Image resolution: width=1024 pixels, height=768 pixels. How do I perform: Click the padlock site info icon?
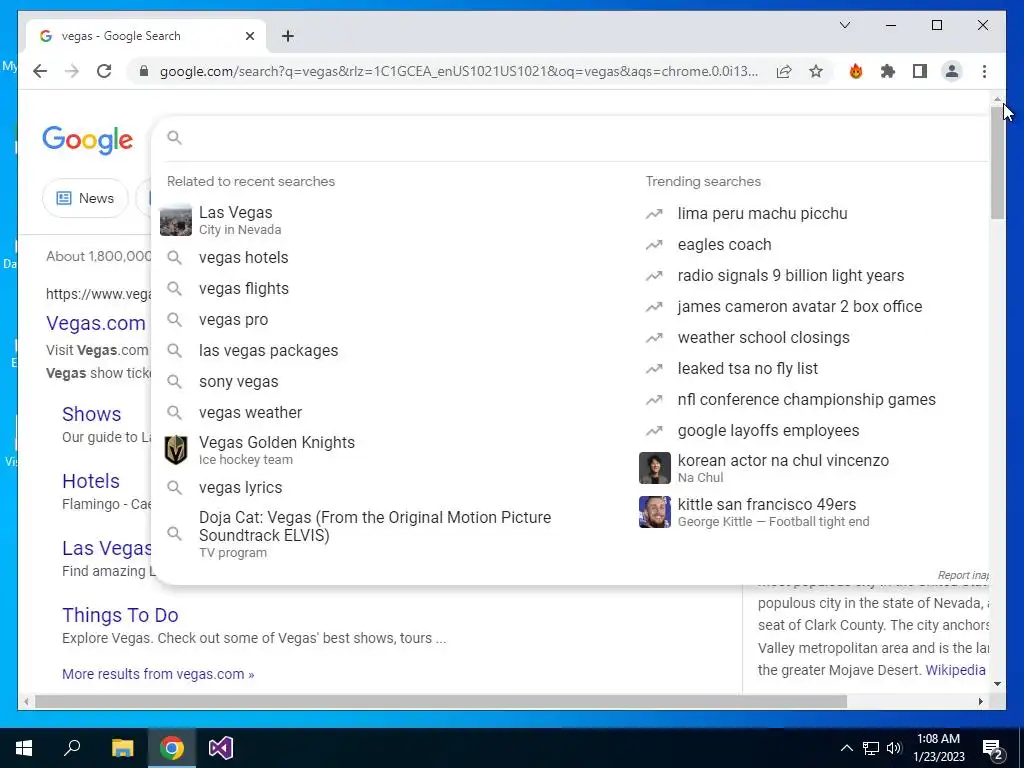pos(144,71)
